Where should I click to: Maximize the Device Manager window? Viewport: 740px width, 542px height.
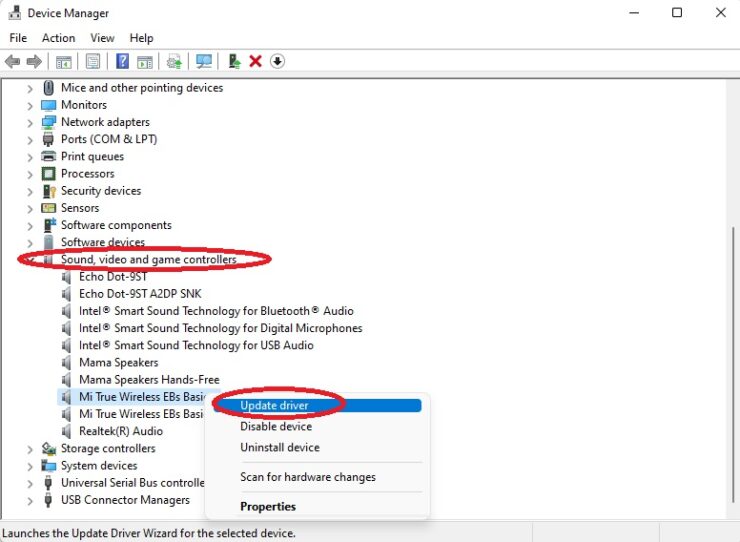677,13
